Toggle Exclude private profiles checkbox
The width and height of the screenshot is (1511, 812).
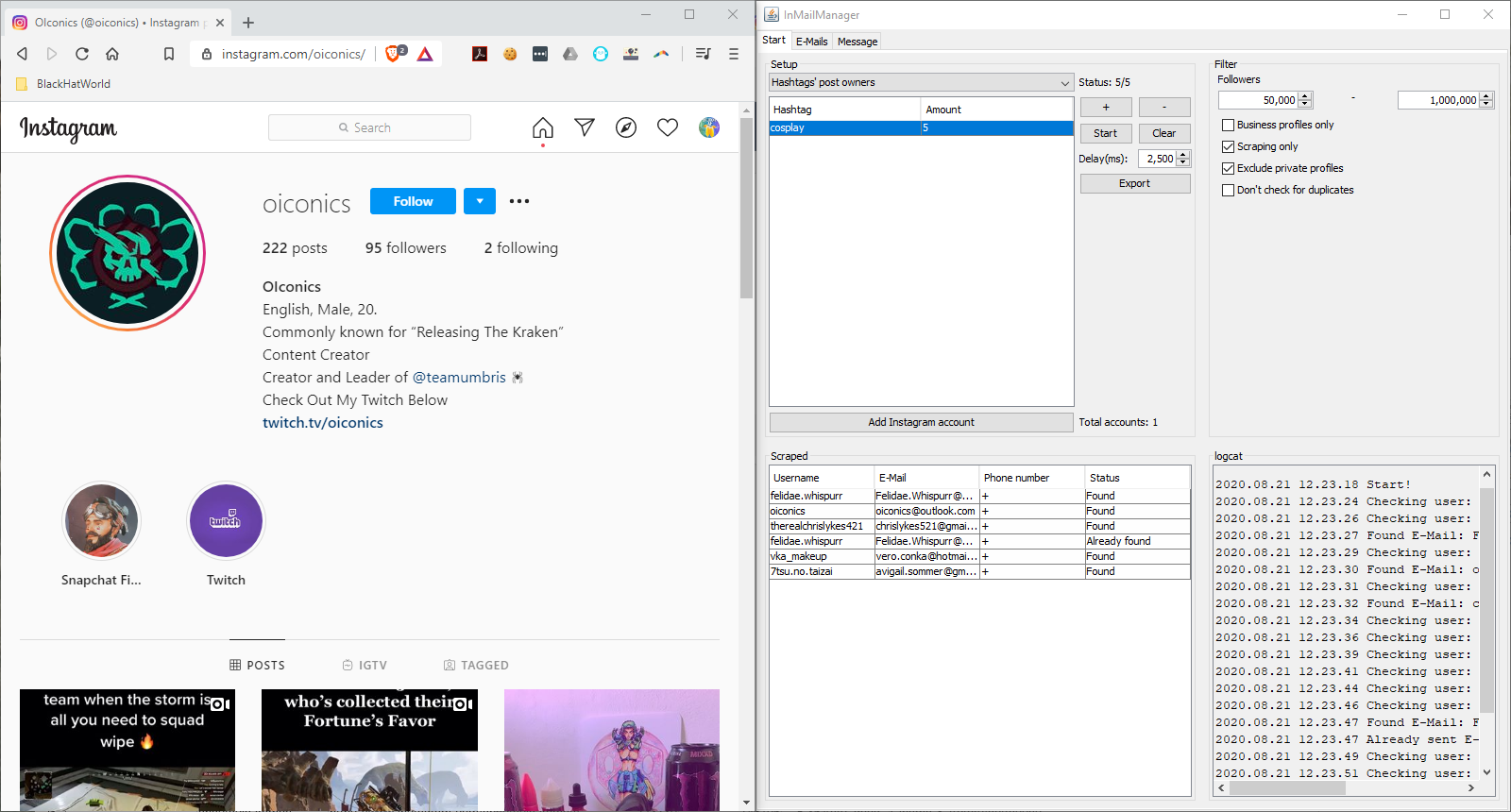coord(1228,168)
